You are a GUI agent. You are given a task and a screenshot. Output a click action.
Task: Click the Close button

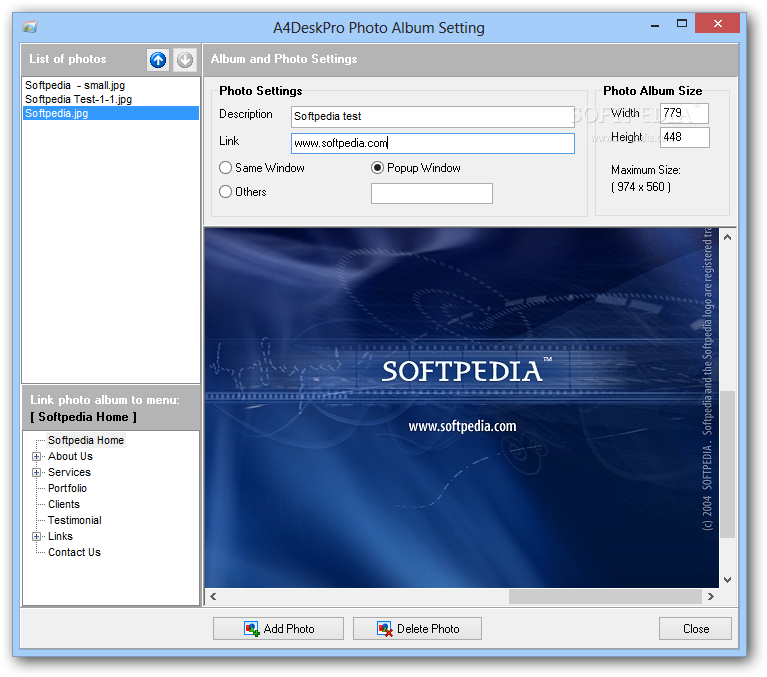click(695, 629)
